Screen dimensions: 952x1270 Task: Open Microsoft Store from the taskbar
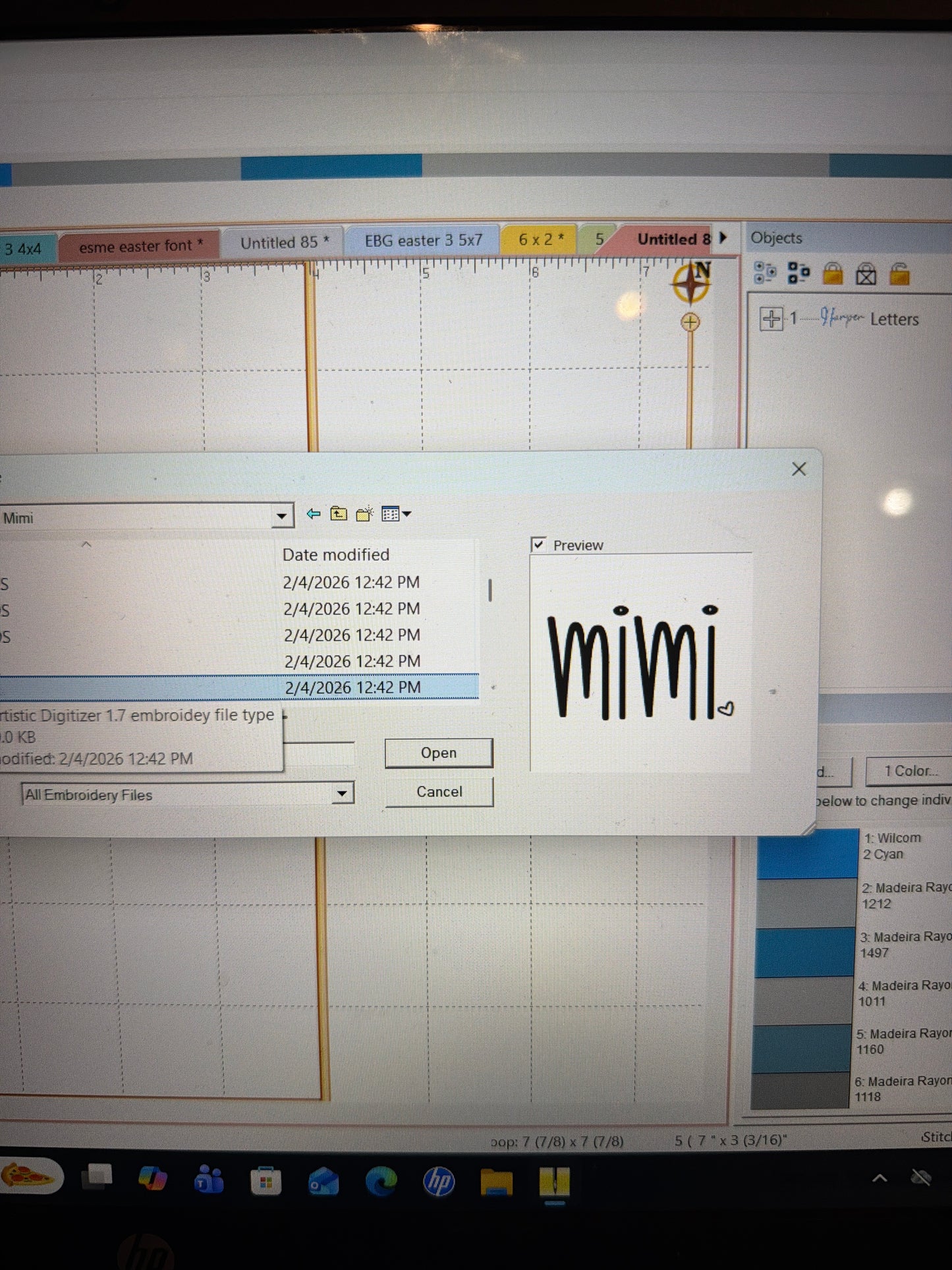(x=266, y=1181)
